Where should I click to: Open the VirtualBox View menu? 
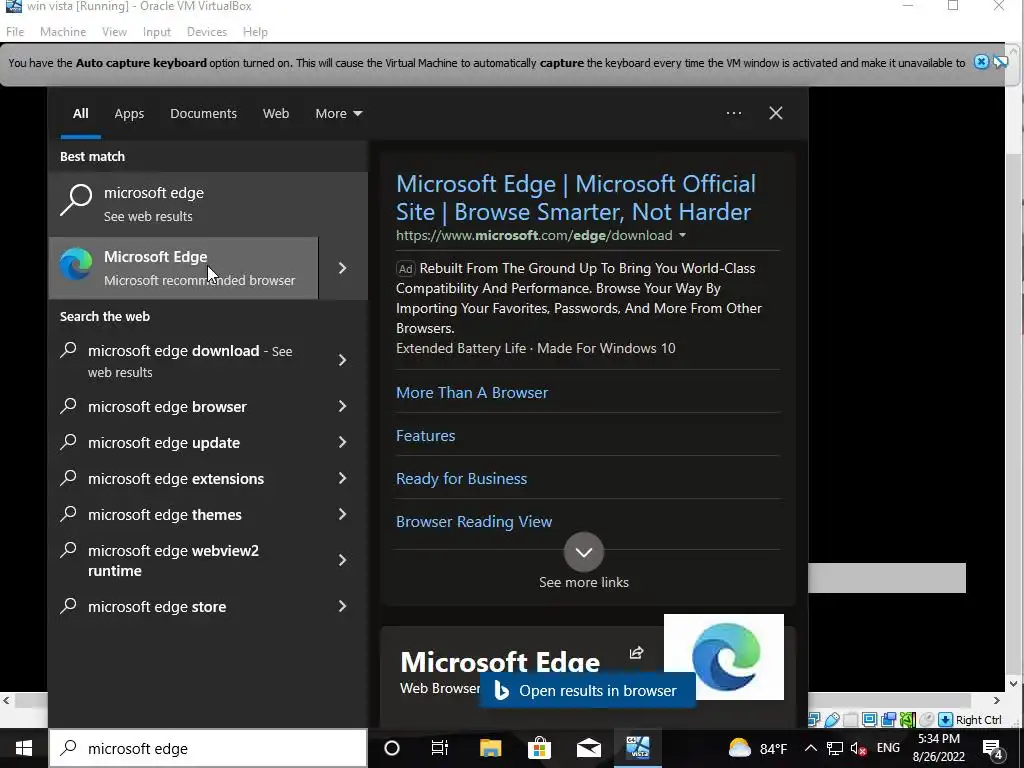coord(114,32)
